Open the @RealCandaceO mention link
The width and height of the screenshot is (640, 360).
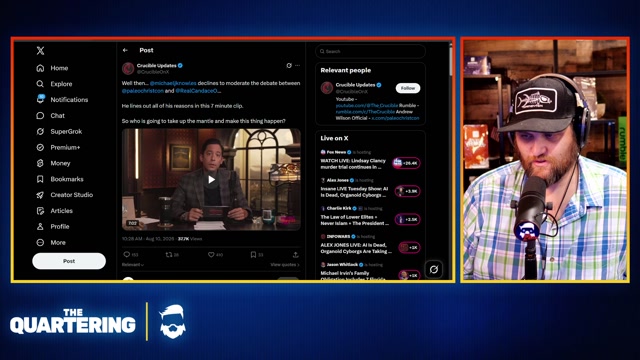[197, 91]
